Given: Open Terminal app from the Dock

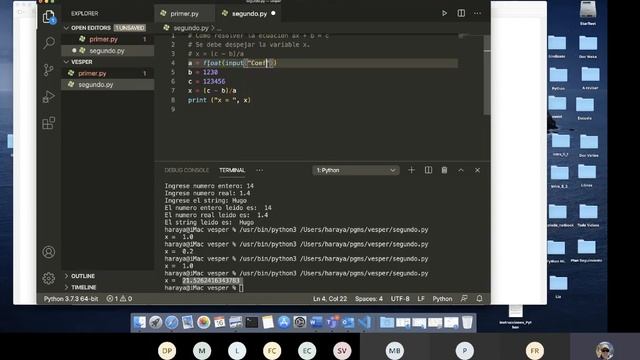Looking at the screenshot, I should pos(251,322).
